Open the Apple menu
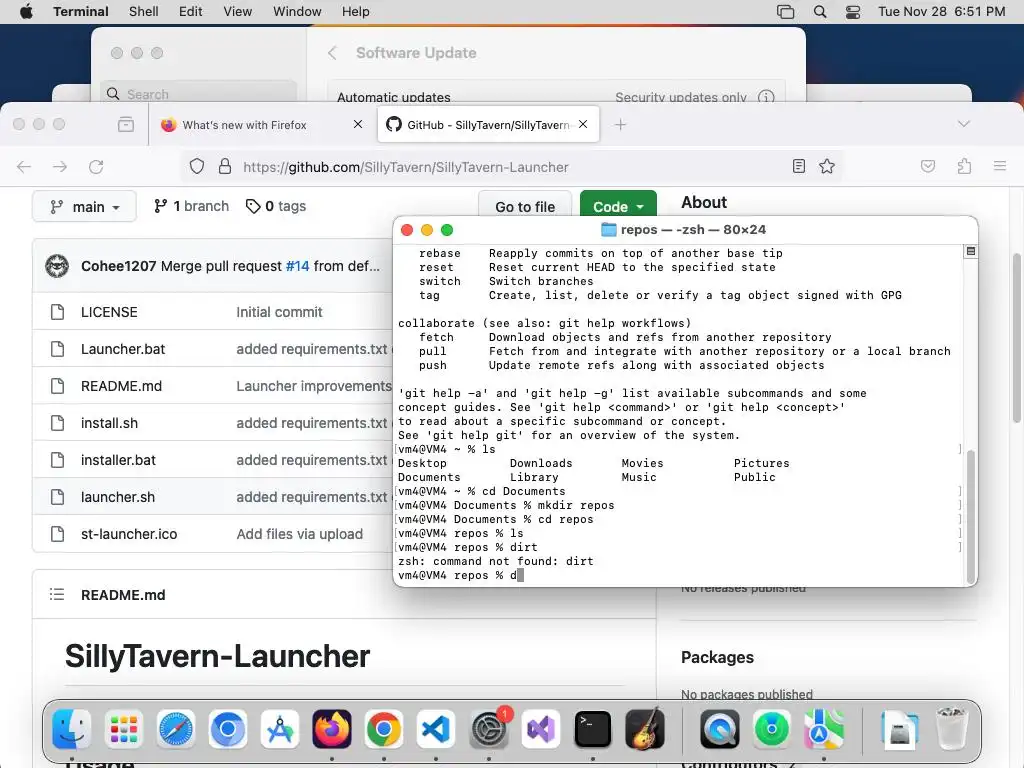Image resolution: width=1024 pixels, height=768 pixels. pyautogui.click(x=26, y=11)
